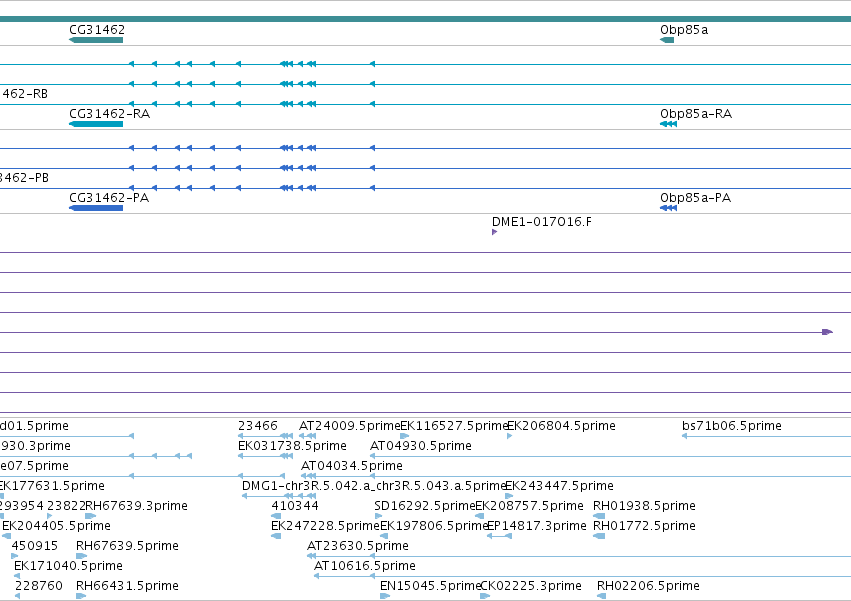Click the teal CG31462 gene bar
The width and height of the screenshot is (851, 601).
[x=96, y=40]
